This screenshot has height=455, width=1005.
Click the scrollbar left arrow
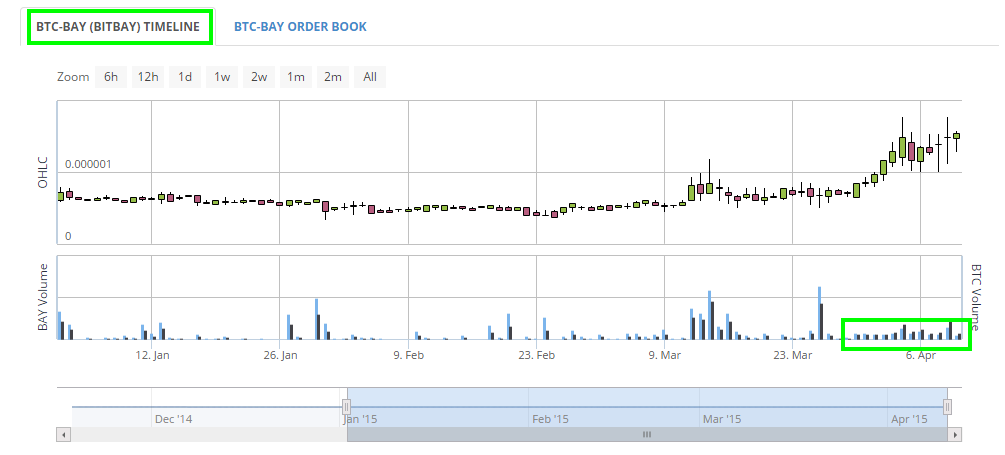[x=64, y=434]
